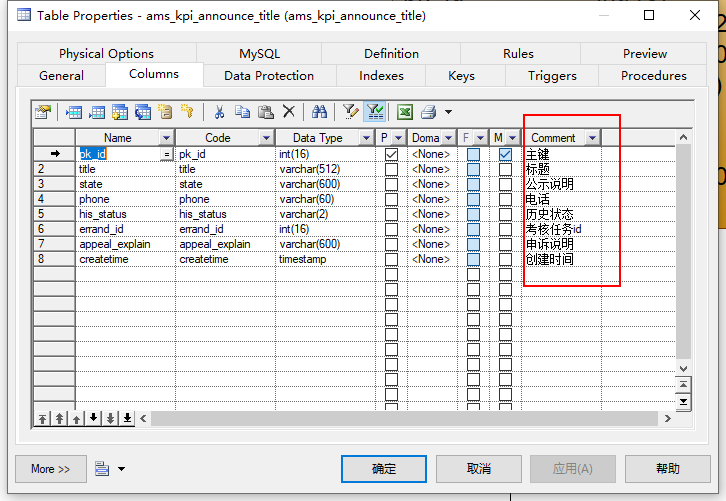Open the M column header dropdown

[513, 138]
